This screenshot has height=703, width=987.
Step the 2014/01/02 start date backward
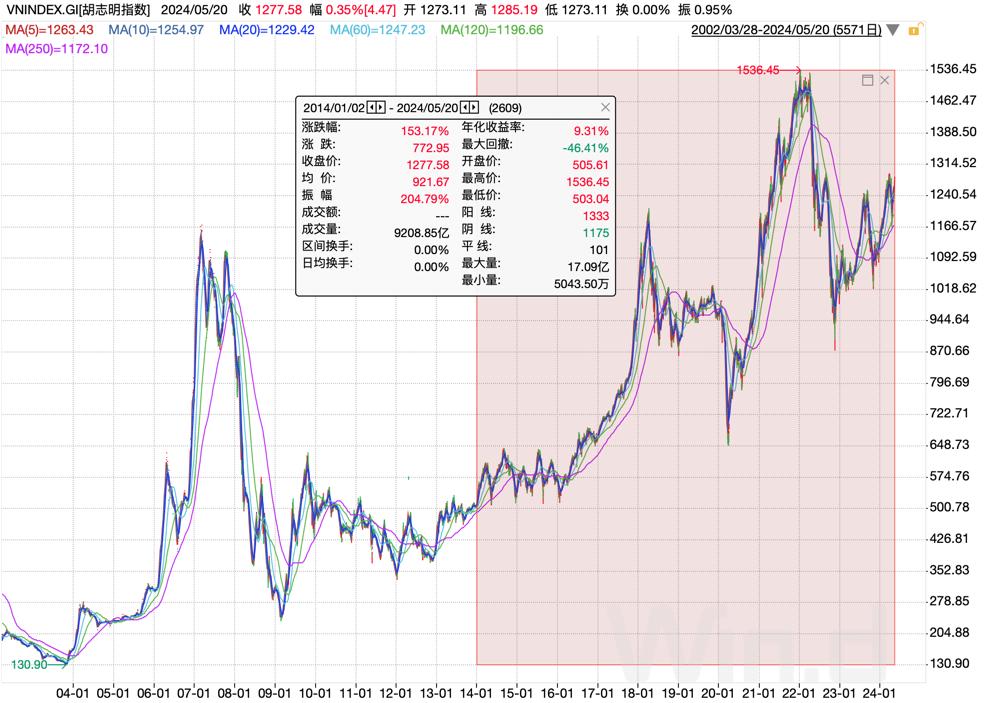click(x=371, y=108)
